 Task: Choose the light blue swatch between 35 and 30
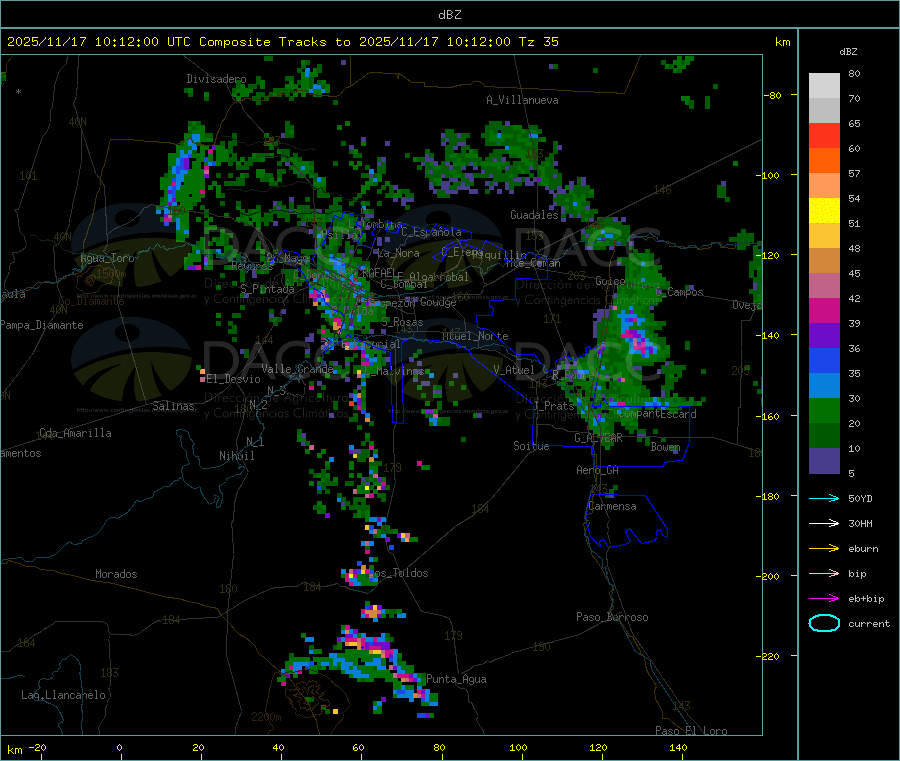click(824, 386)
